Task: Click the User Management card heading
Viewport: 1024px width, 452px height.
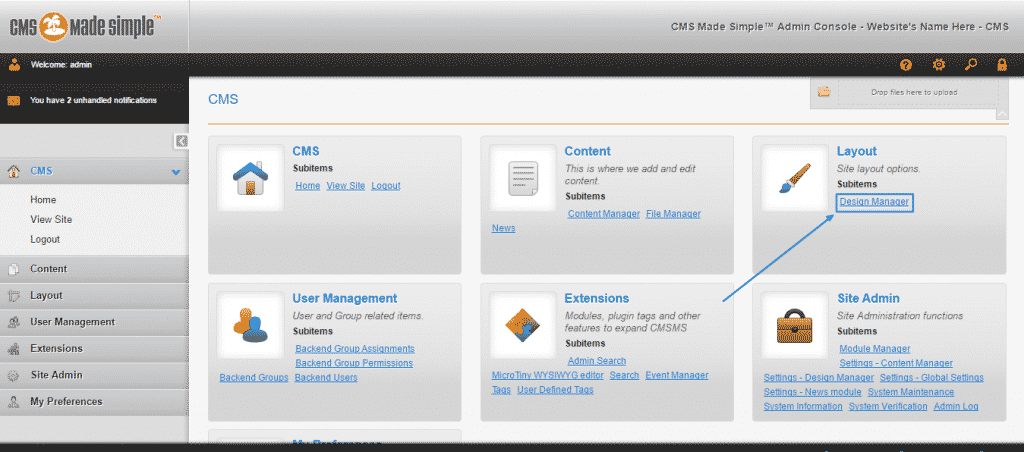Action: [345, 299]
